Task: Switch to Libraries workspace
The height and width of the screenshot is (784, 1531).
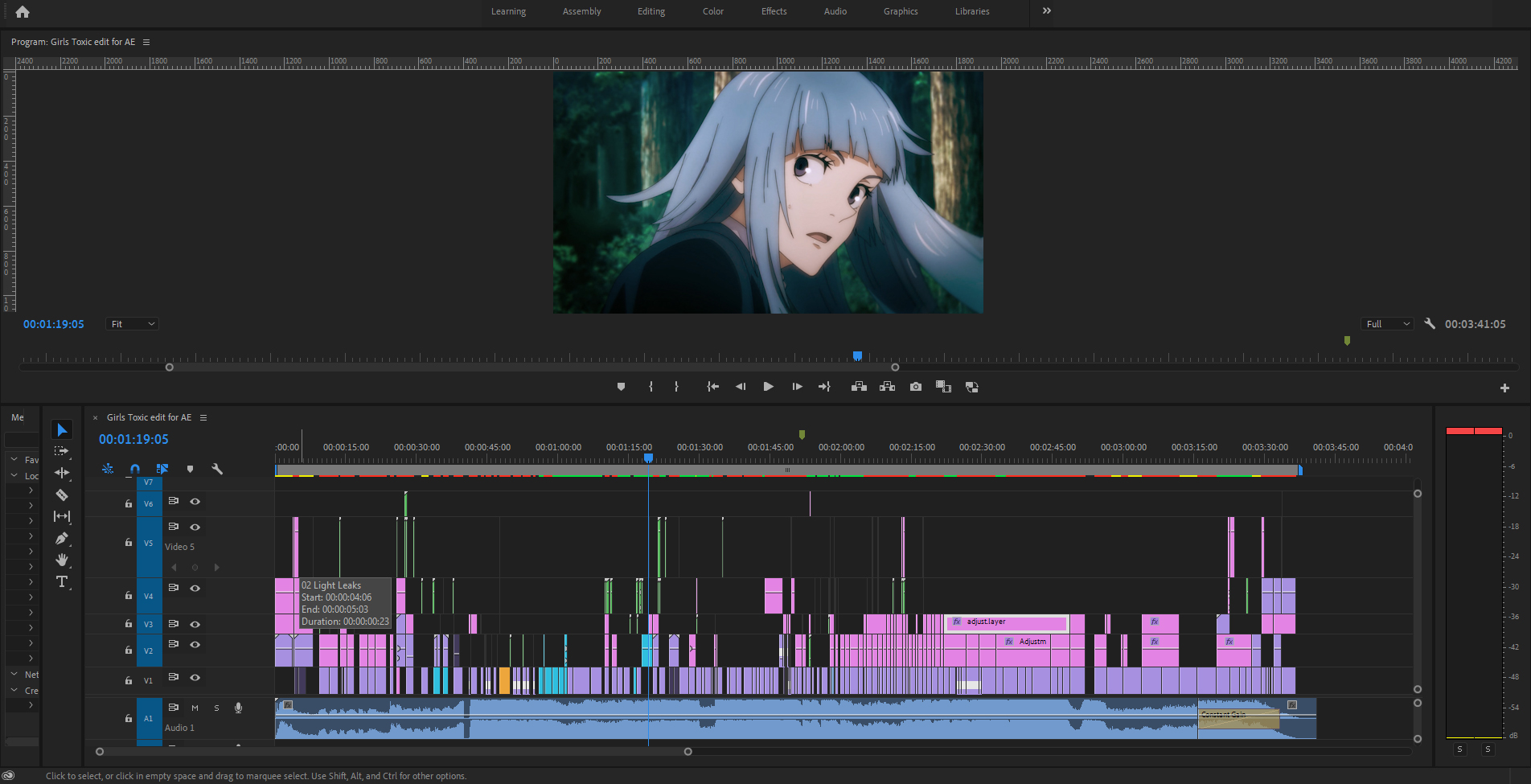Action: pos(972,11)
